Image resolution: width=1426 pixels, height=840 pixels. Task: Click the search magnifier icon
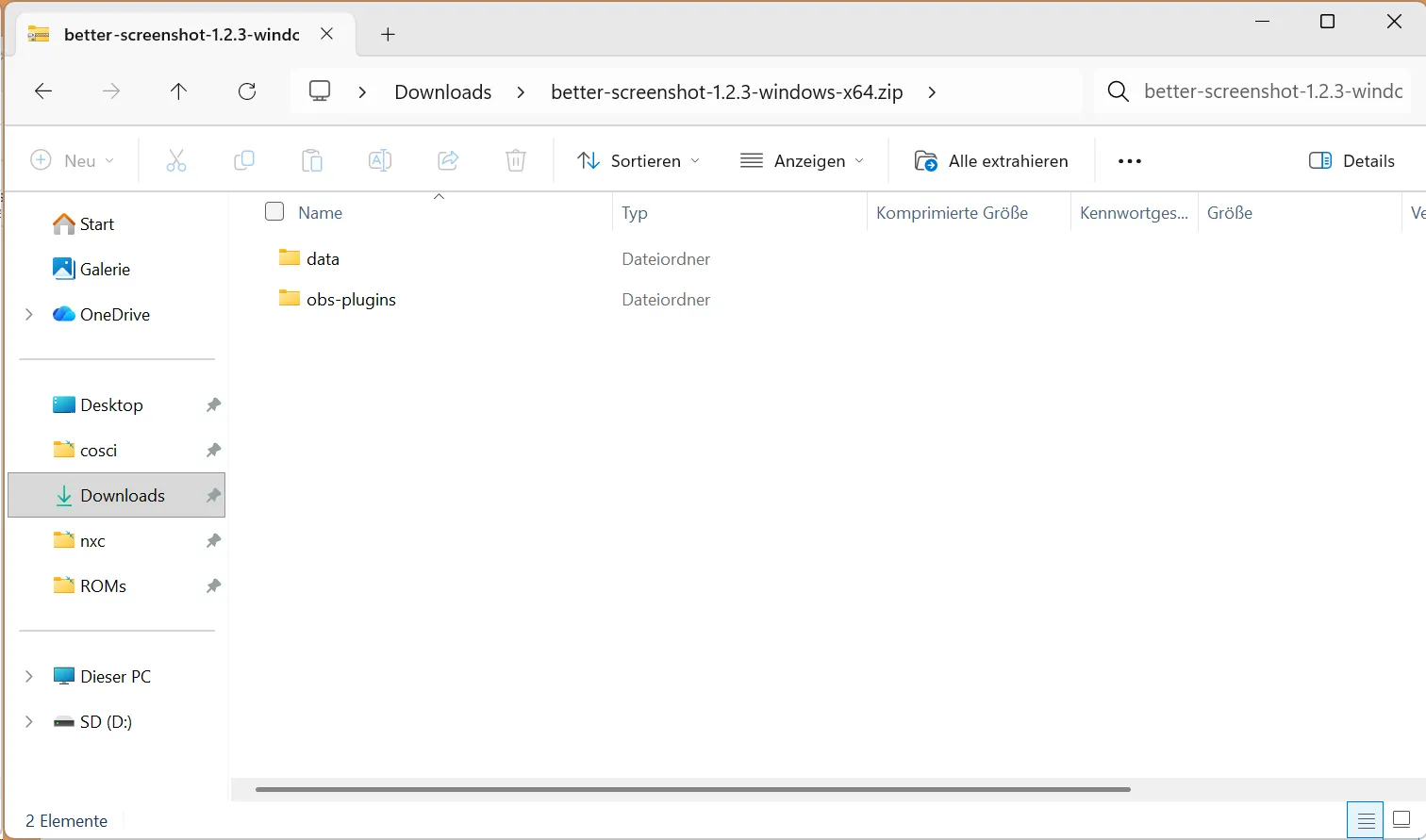(x=1119, y=91)
